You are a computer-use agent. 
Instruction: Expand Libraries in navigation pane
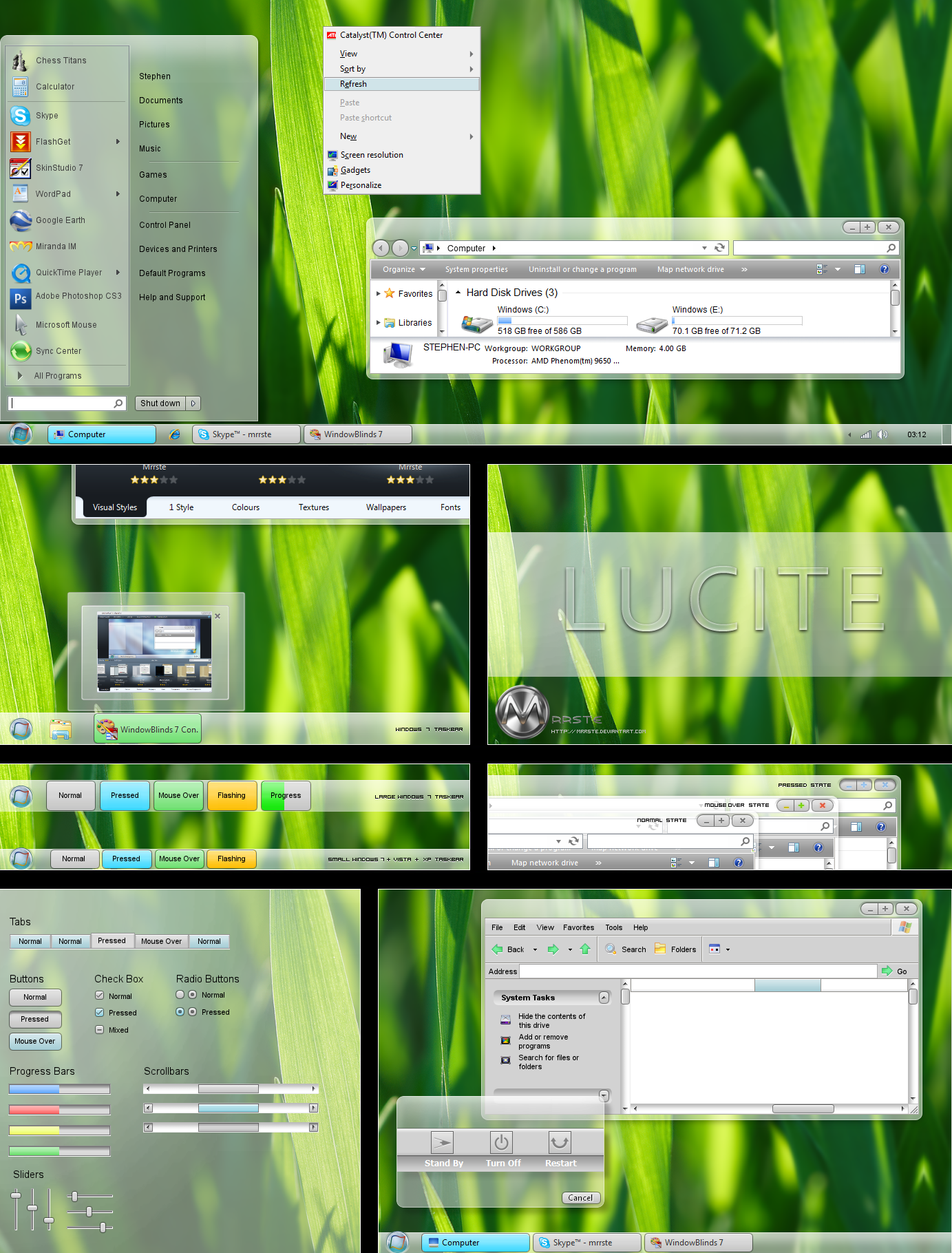point(379,322)
